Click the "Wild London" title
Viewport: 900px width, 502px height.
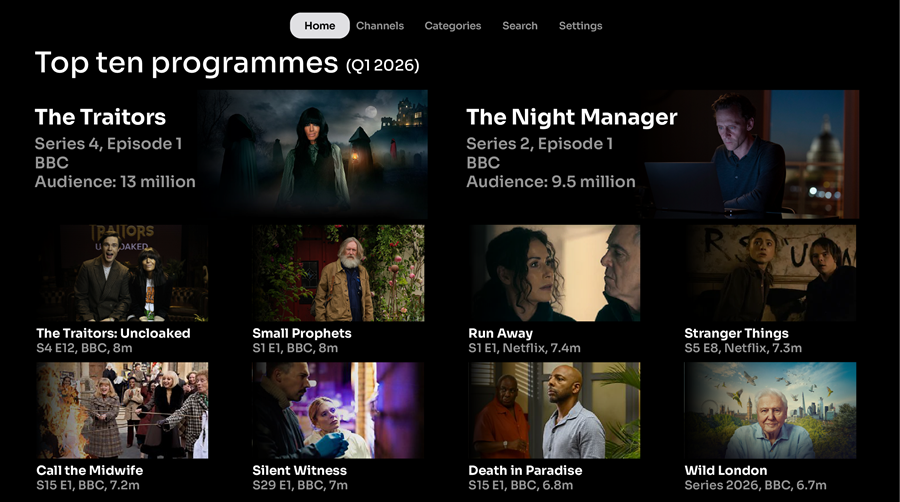pyautogui.click(x=726, y=470)
